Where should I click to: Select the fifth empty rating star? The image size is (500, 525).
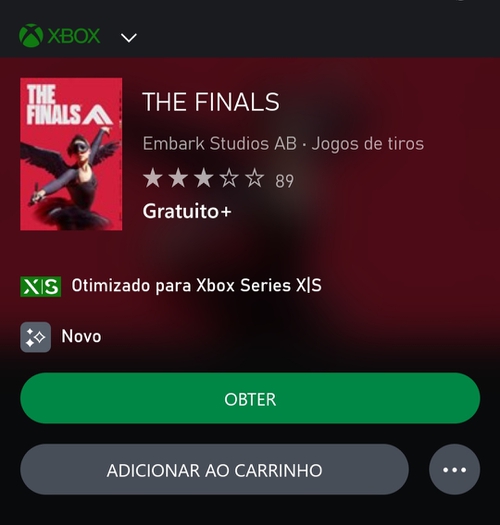point(255,178)
